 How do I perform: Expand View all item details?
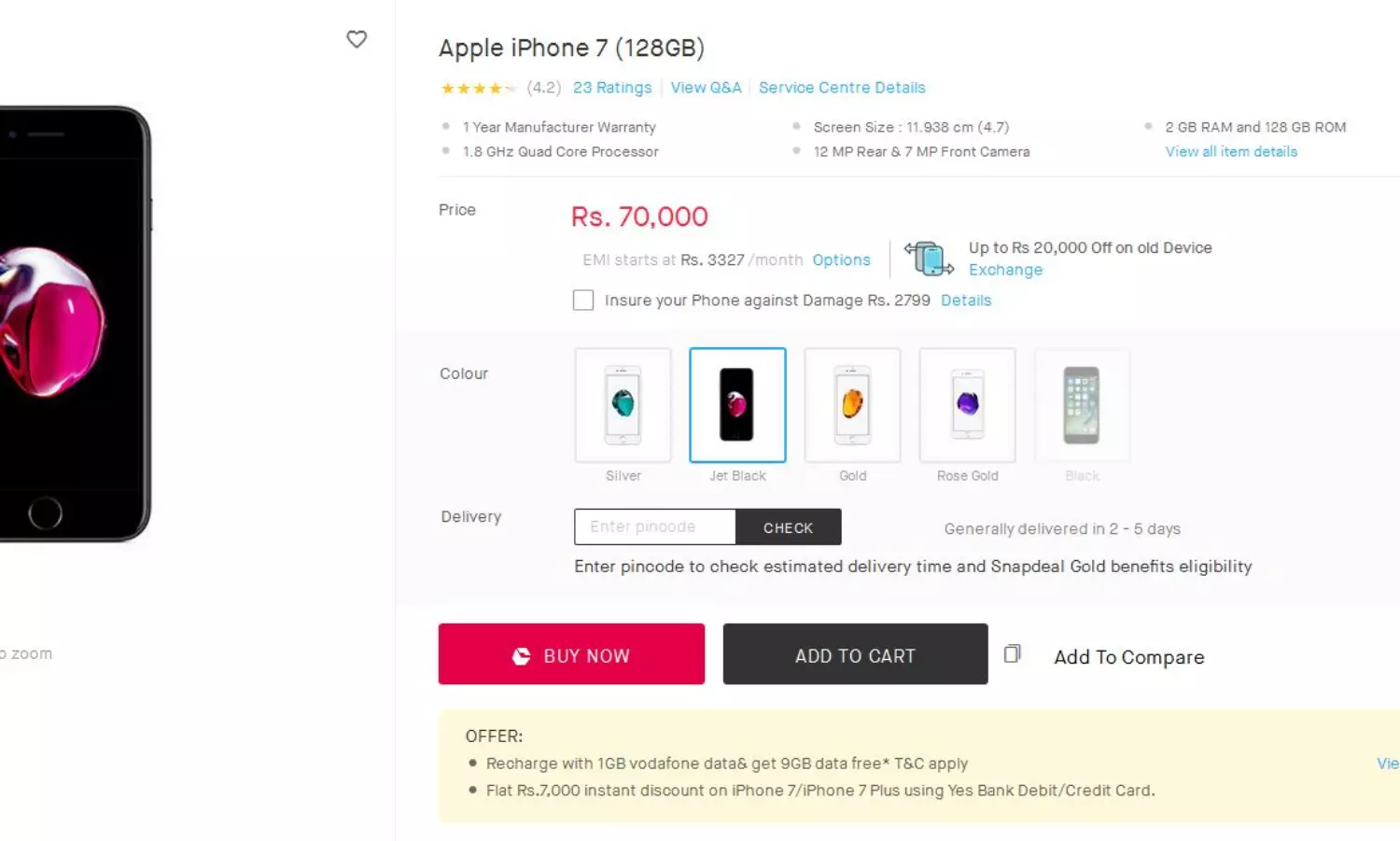coord(1231,152)
